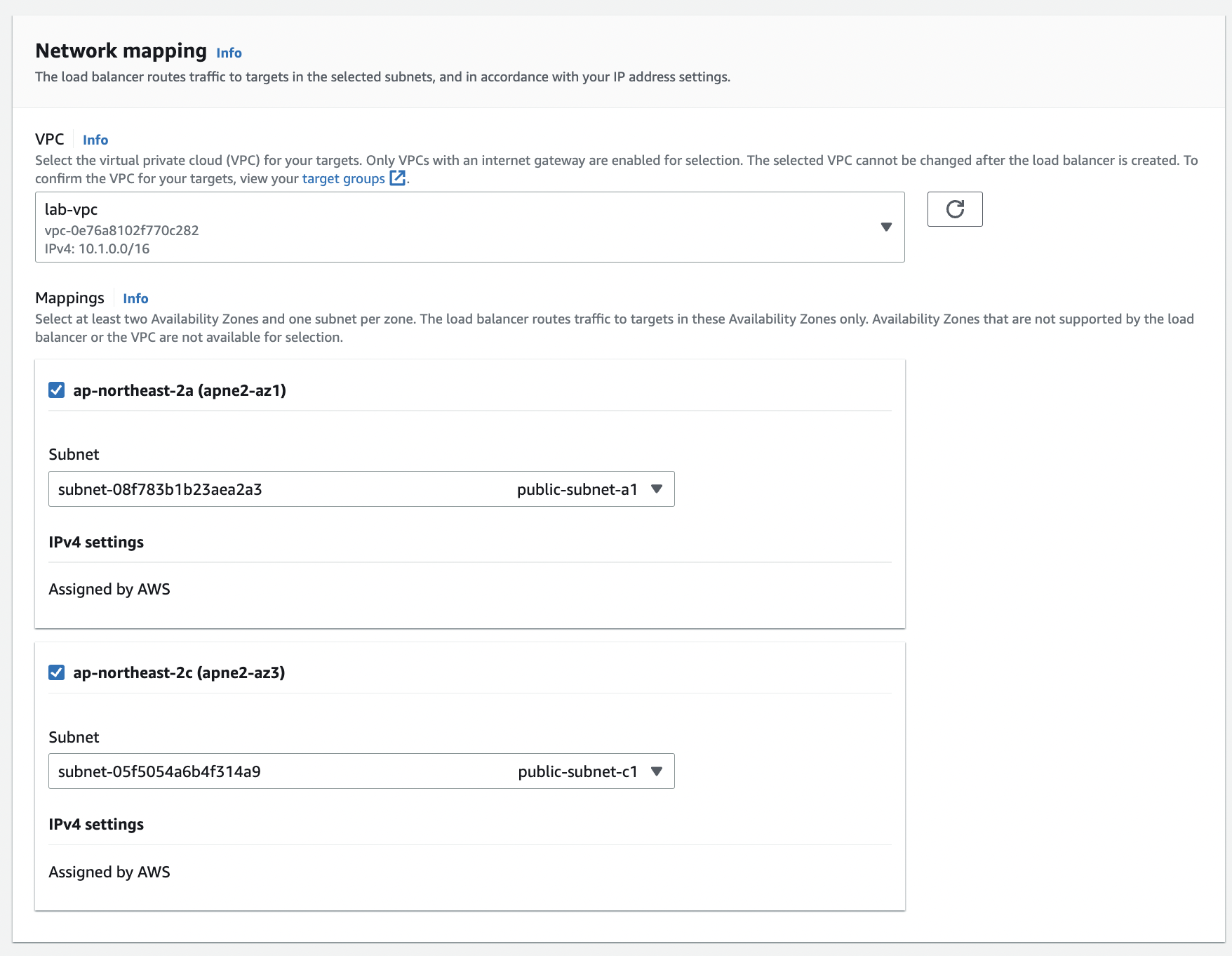Click the Network mapping section heading
This screenshot has height=956, width=1232.
pos(121,51)
